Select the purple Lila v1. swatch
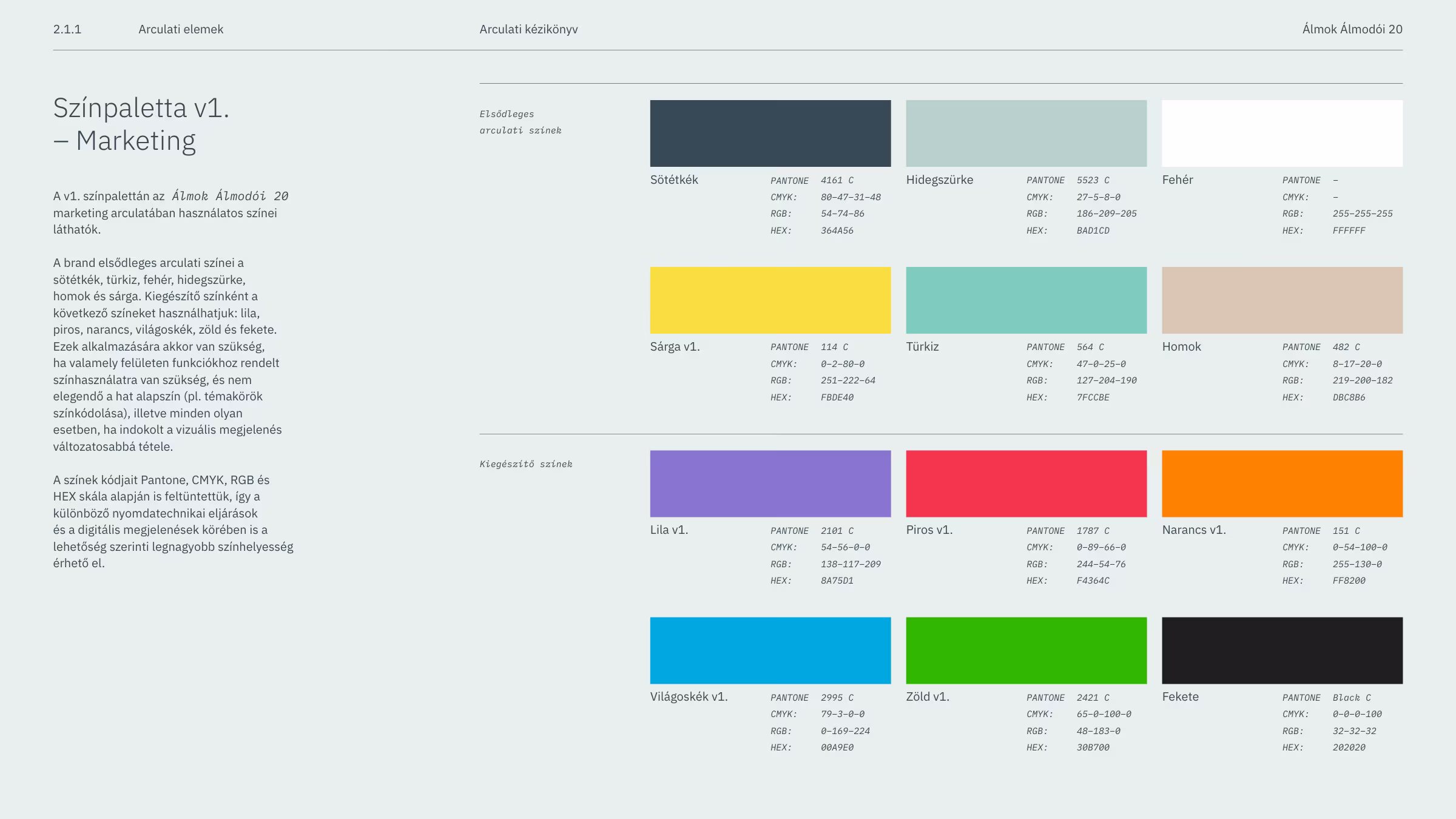Screen dimensions: 1456x819 point(770,484)
